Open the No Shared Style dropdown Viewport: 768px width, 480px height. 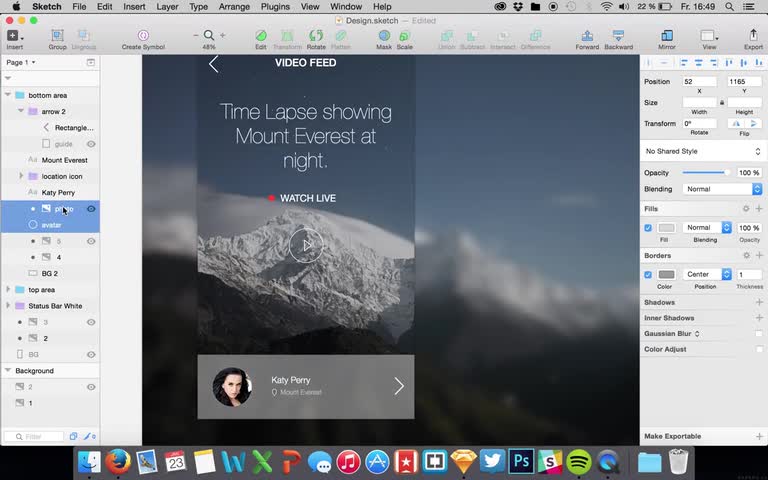pyautogui.click(x=703, y=151)
